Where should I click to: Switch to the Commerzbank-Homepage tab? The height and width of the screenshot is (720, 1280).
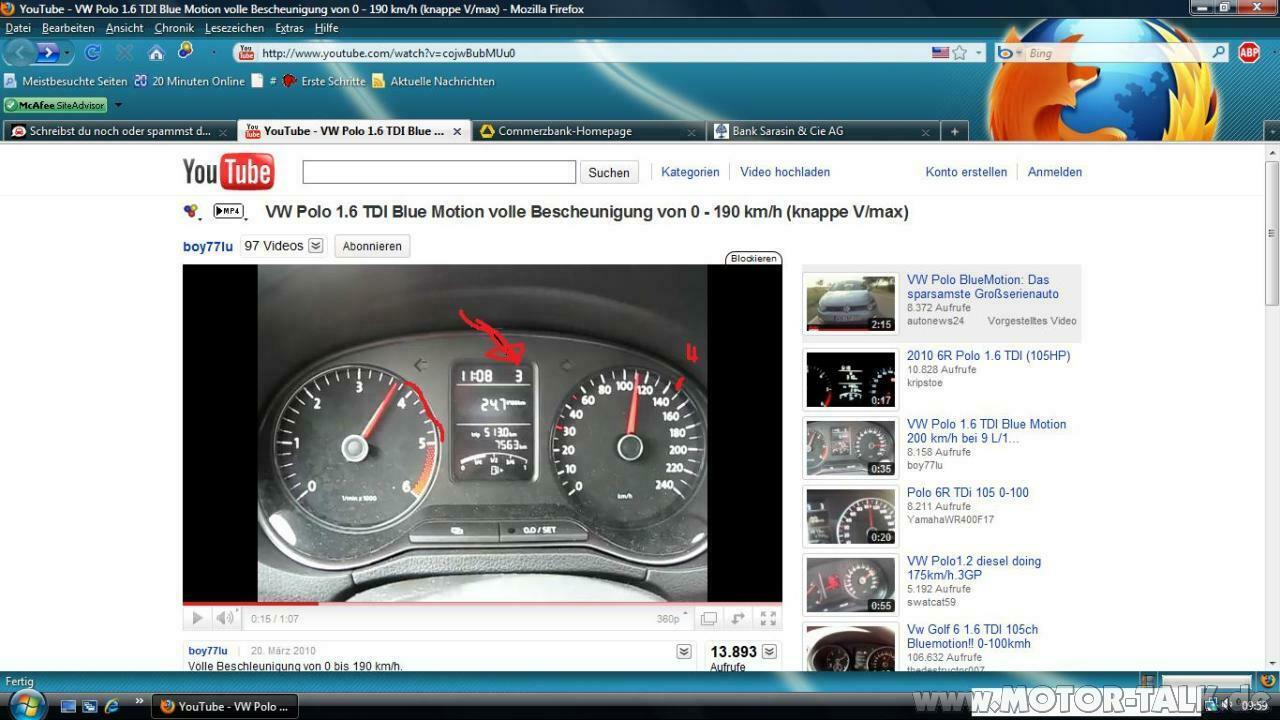click(x=588, y=131)
